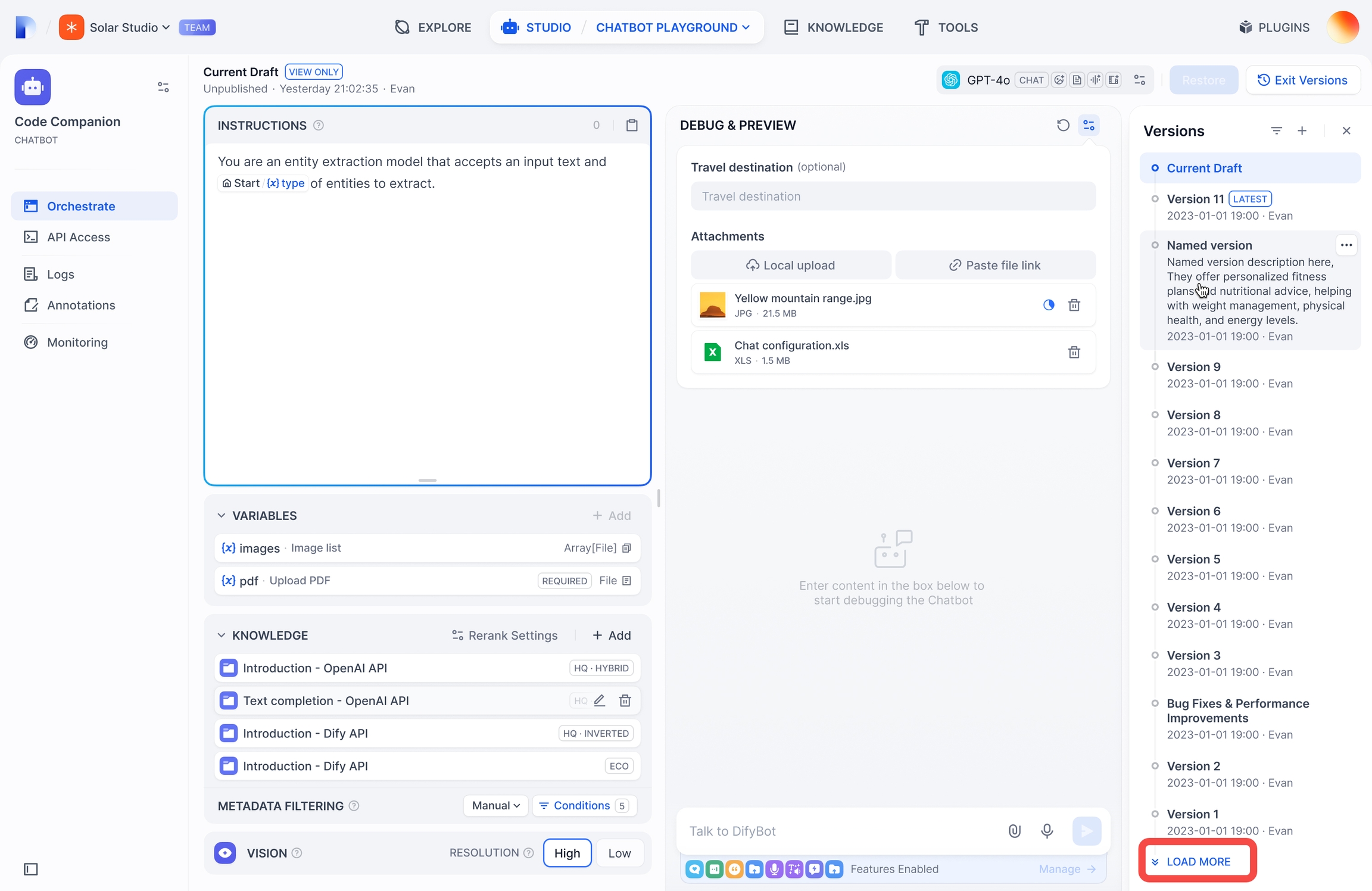
Task: Toggle the sidebar collapse icon at bottom left
Action: (31, 869)
